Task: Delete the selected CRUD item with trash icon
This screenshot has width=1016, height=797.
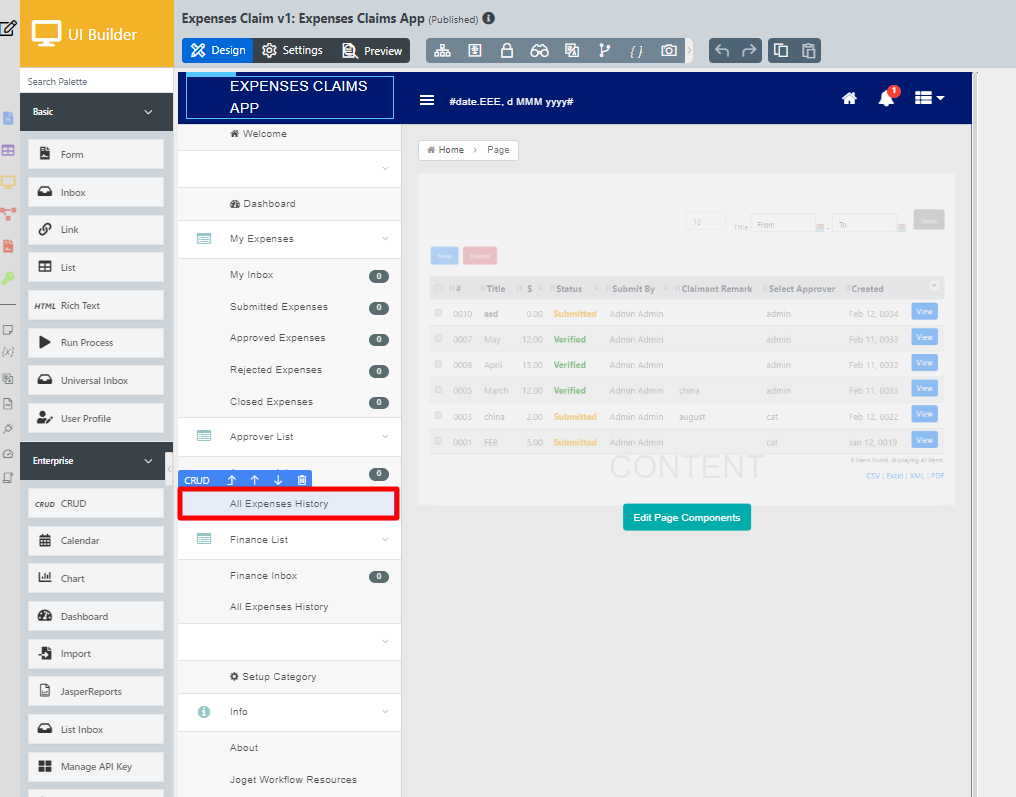Action: tap(302, 480)
